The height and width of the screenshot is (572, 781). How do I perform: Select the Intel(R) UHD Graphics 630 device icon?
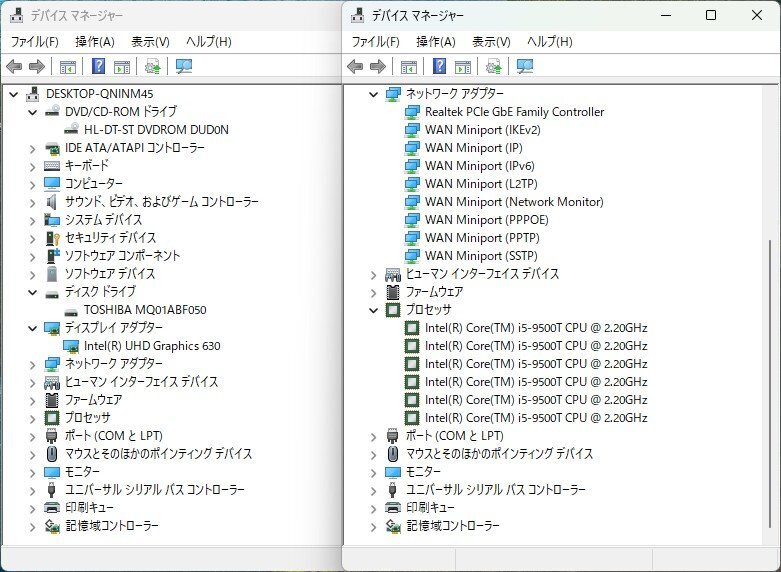(x=71, y=346)
